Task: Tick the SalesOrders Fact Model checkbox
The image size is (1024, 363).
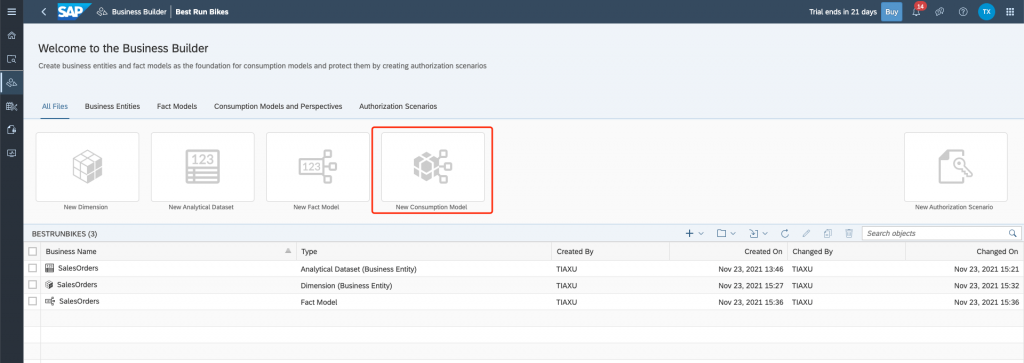Action: [33, 301]
